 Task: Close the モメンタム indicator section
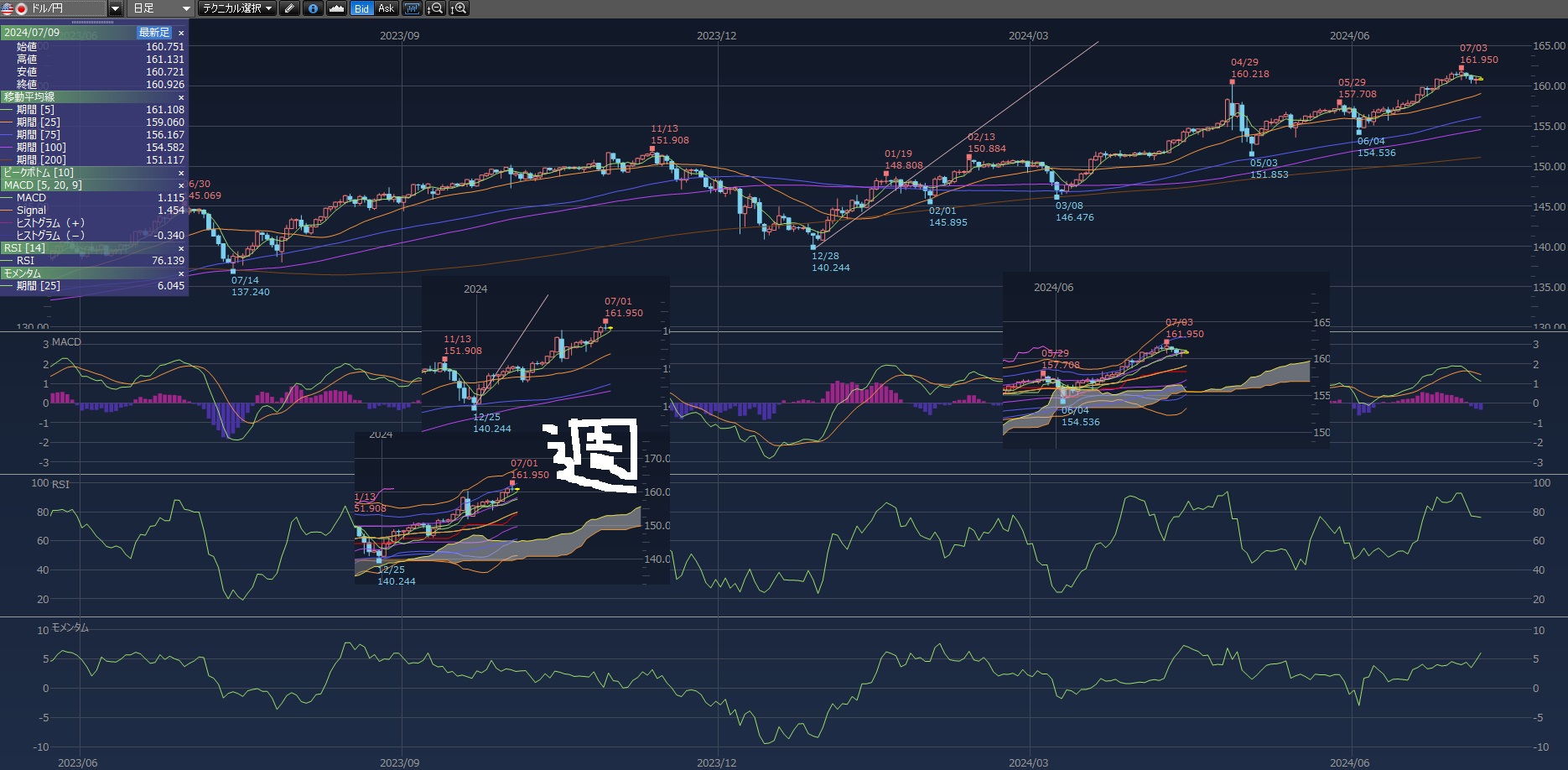click(x=181, y=273)
